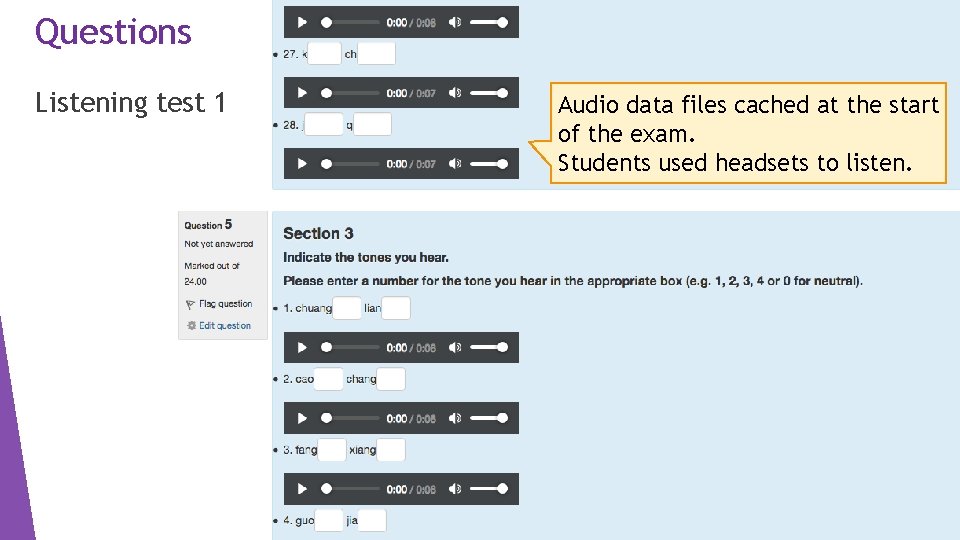
Task: Click the first tone box of question 27
Action: tap(324, 54)
